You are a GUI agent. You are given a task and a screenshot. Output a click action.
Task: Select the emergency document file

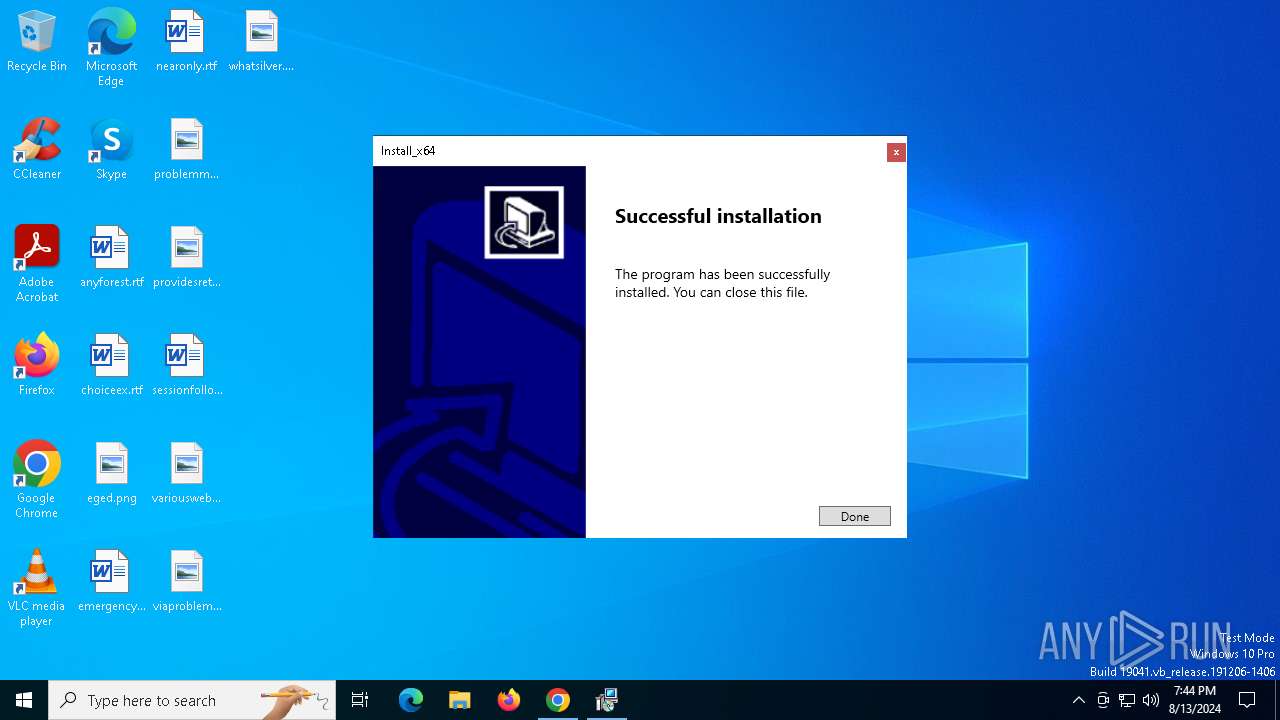tap(111, 582)
